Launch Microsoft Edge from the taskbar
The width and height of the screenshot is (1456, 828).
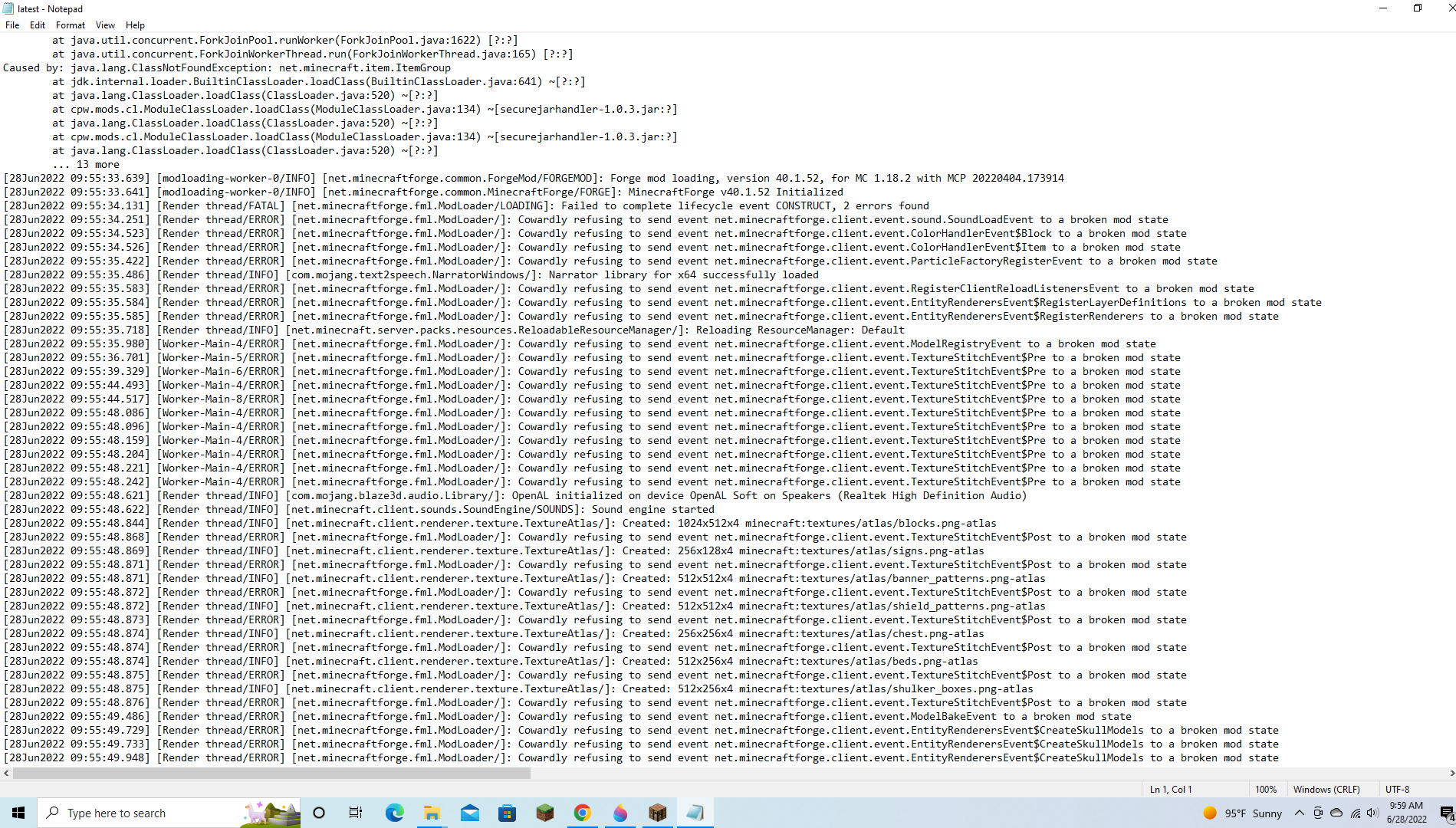coord(394,813)
